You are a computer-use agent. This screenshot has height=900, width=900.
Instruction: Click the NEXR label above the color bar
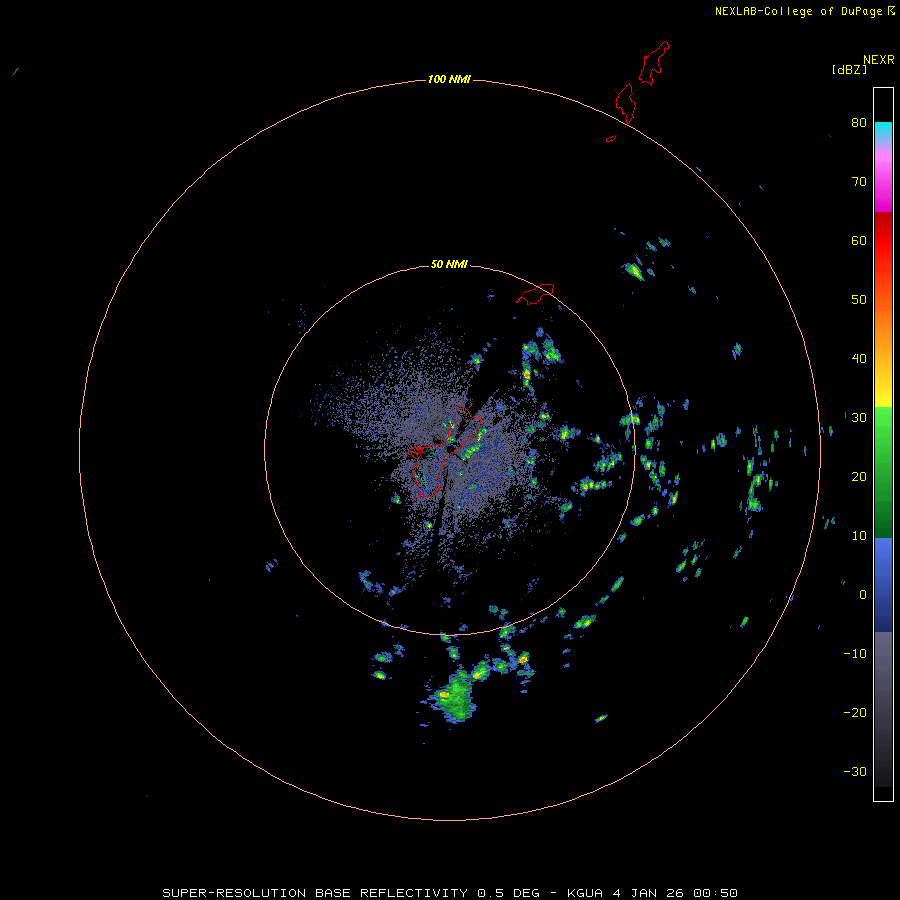point(879,60)
